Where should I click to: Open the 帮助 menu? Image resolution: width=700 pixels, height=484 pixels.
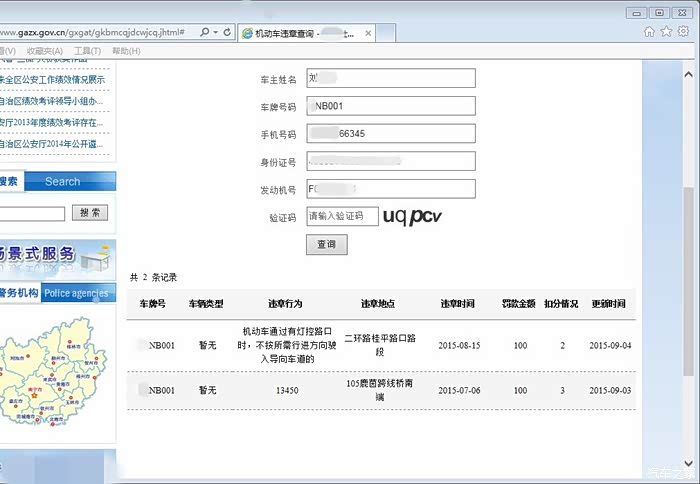tap(126, 50)
